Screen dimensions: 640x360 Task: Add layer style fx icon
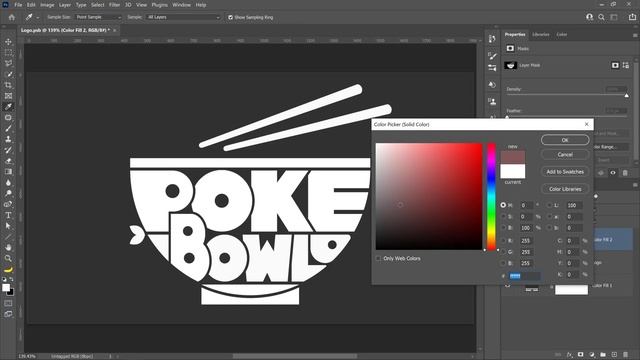(x=570, y=355)
